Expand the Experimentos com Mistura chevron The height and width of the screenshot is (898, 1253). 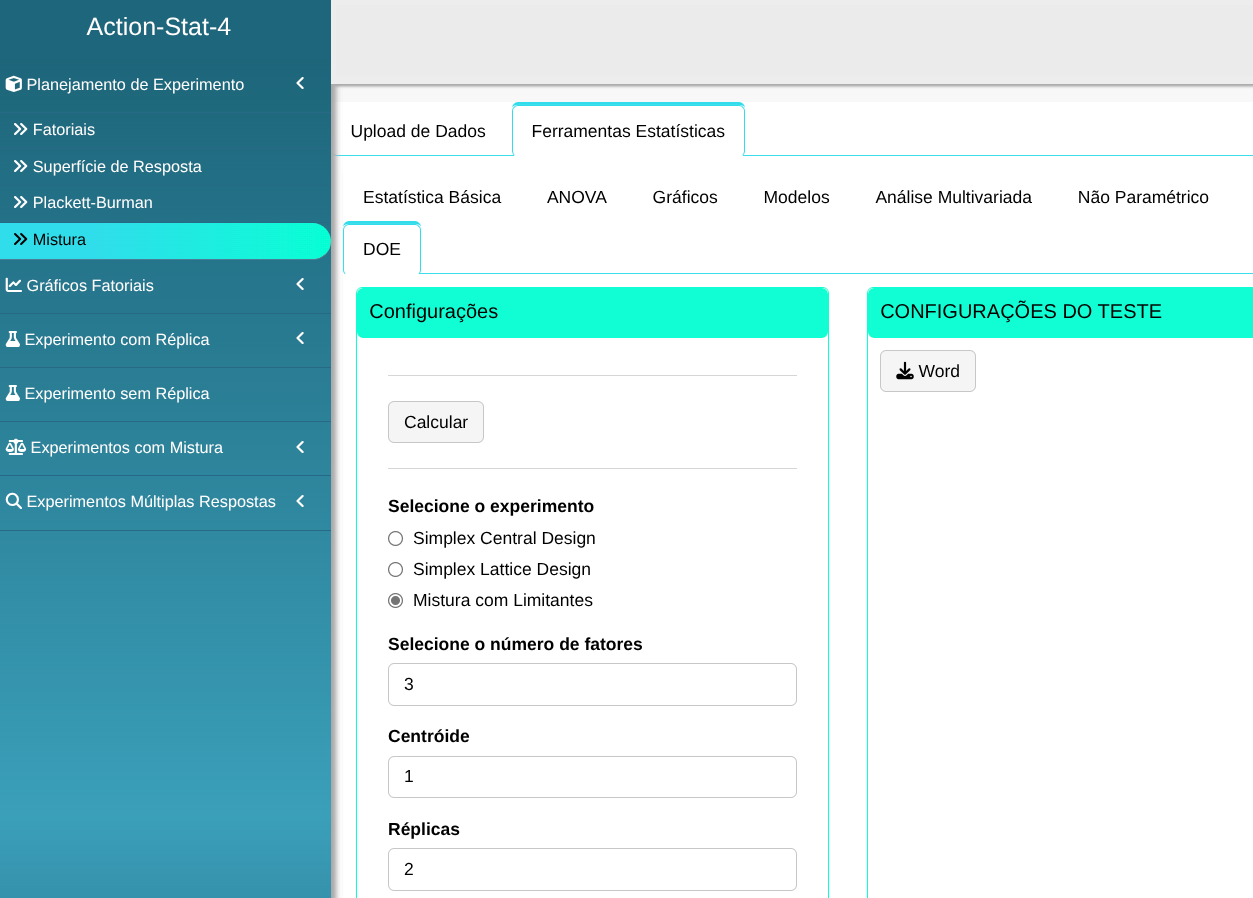tap(300, 447)
